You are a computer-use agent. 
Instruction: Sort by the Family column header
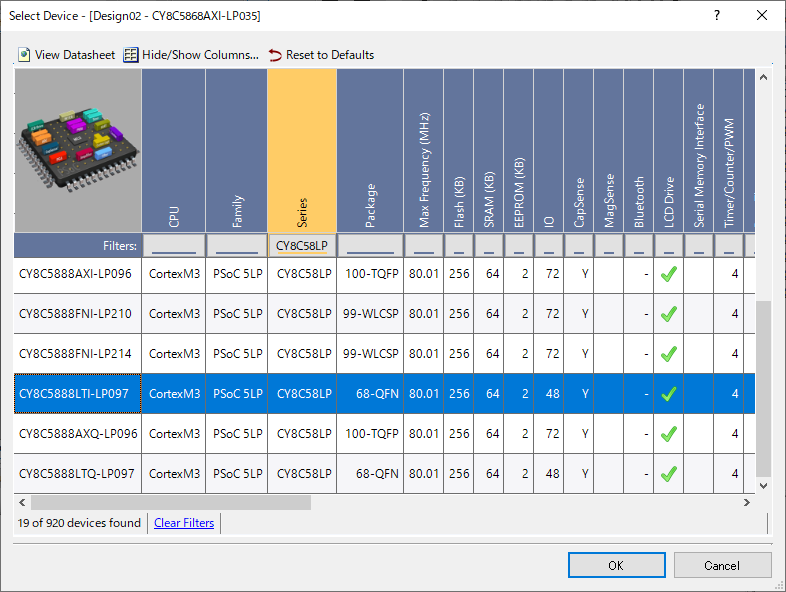click(237, 150)
